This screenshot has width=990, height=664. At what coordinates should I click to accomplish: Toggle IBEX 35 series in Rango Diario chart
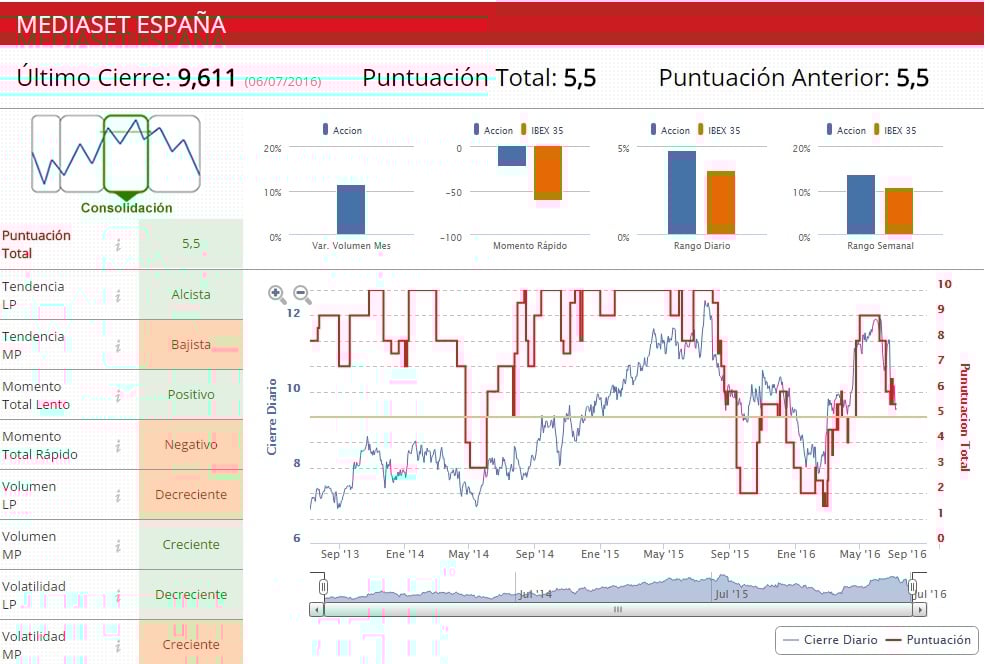point(719,130)
